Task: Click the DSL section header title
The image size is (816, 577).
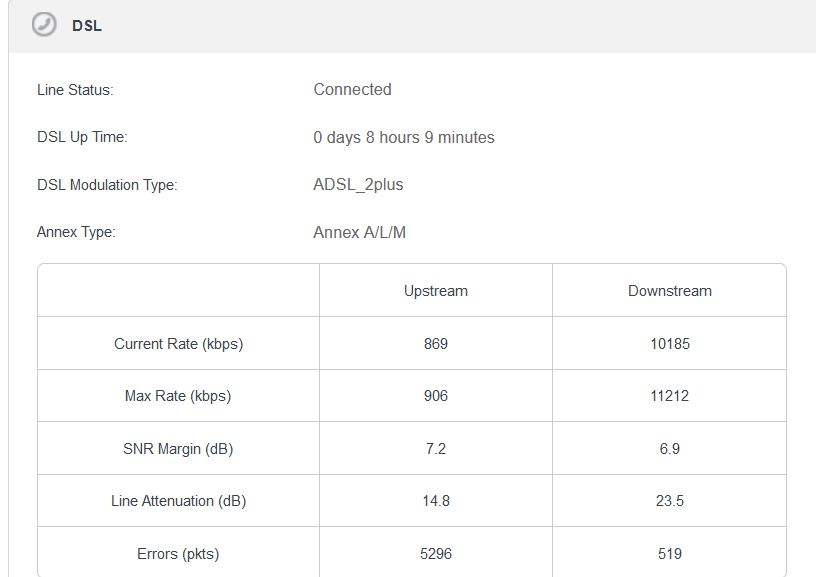Action: [x=87, y=26]
